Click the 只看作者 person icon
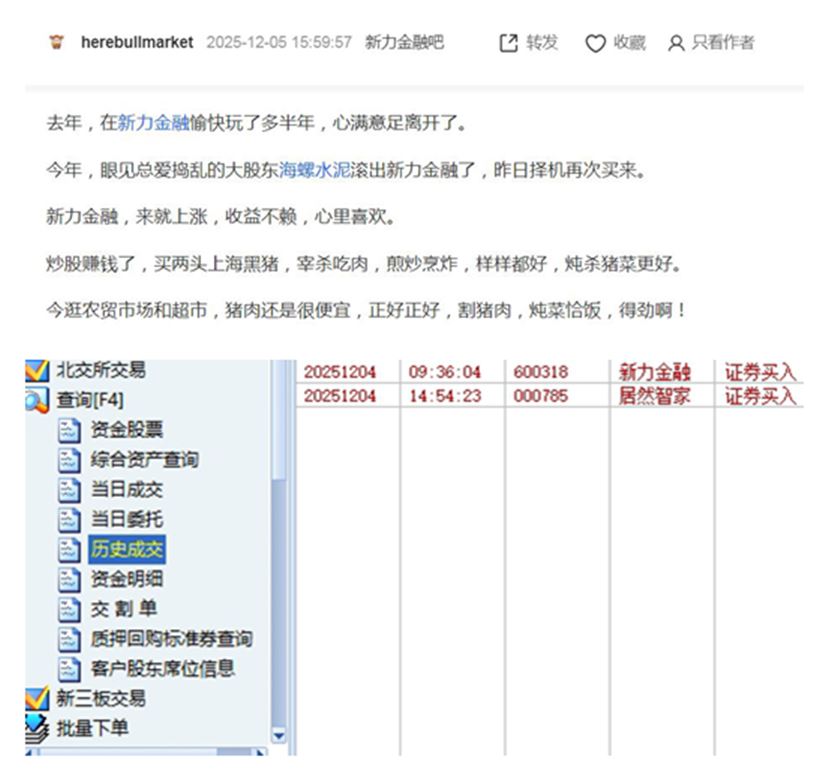Image resolution: width=829 pixels, height=771 pixels. tap(676, 43)
